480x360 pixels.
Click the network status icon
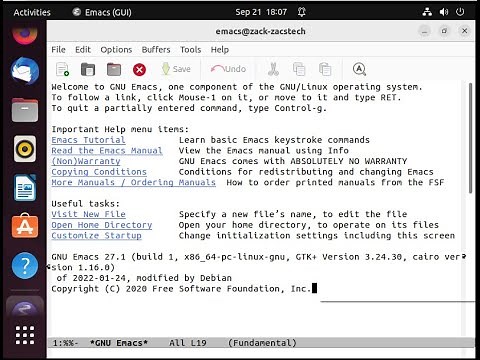[427, 12]
